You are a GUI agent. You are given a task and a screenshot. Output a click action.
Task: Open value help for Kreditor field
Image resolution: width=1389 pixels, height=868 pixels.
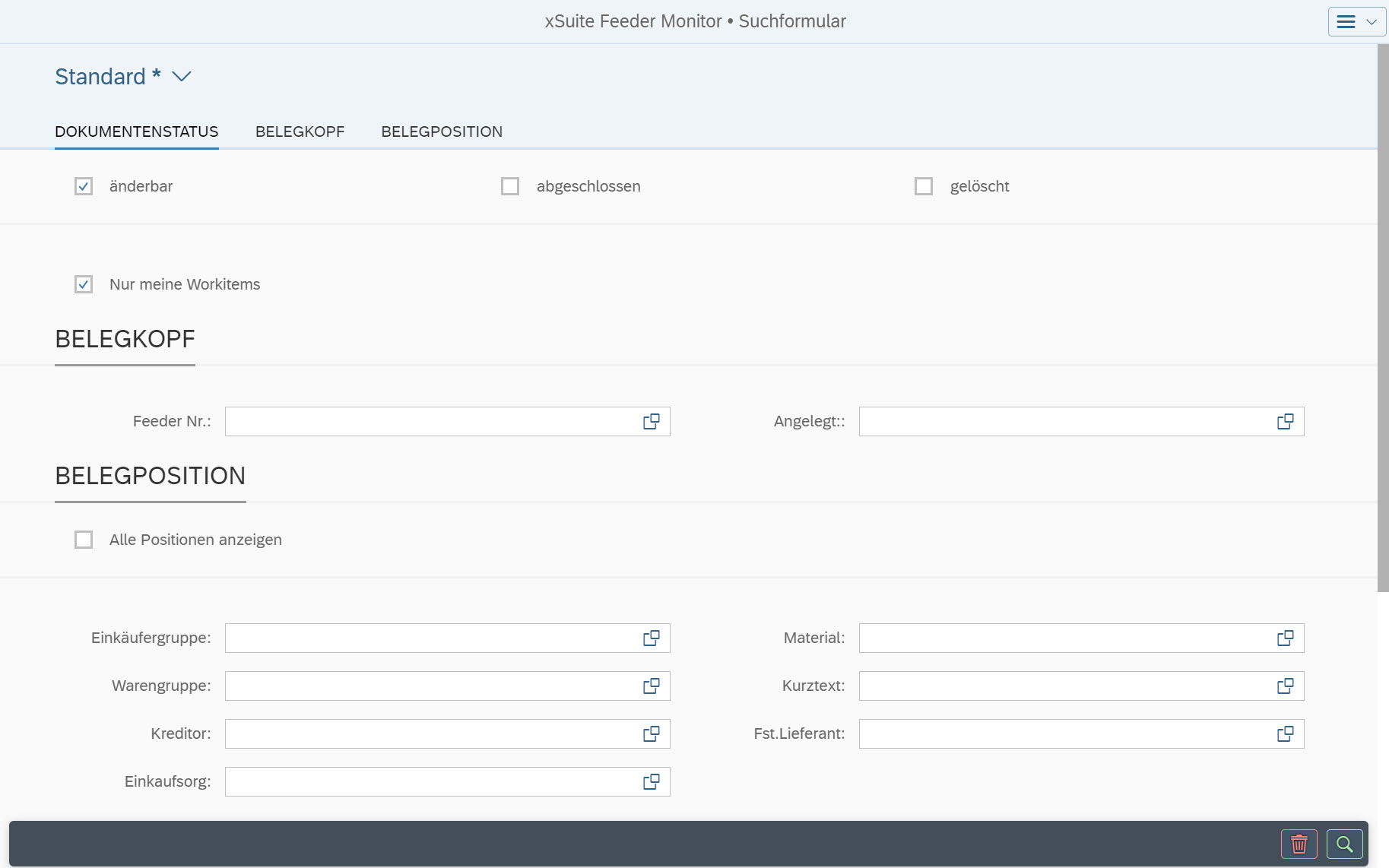652,733
